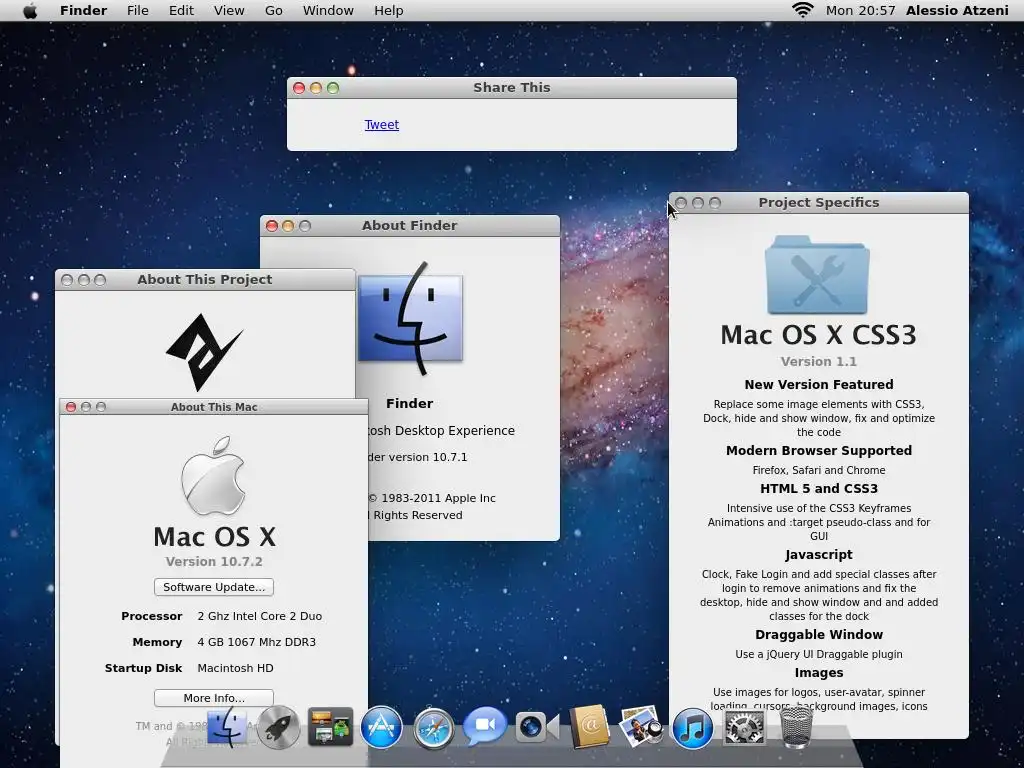Click Firefox, Safari and Chrome text
The height and width of the screenshot is (768, 1024).
(x=819, y=470)
